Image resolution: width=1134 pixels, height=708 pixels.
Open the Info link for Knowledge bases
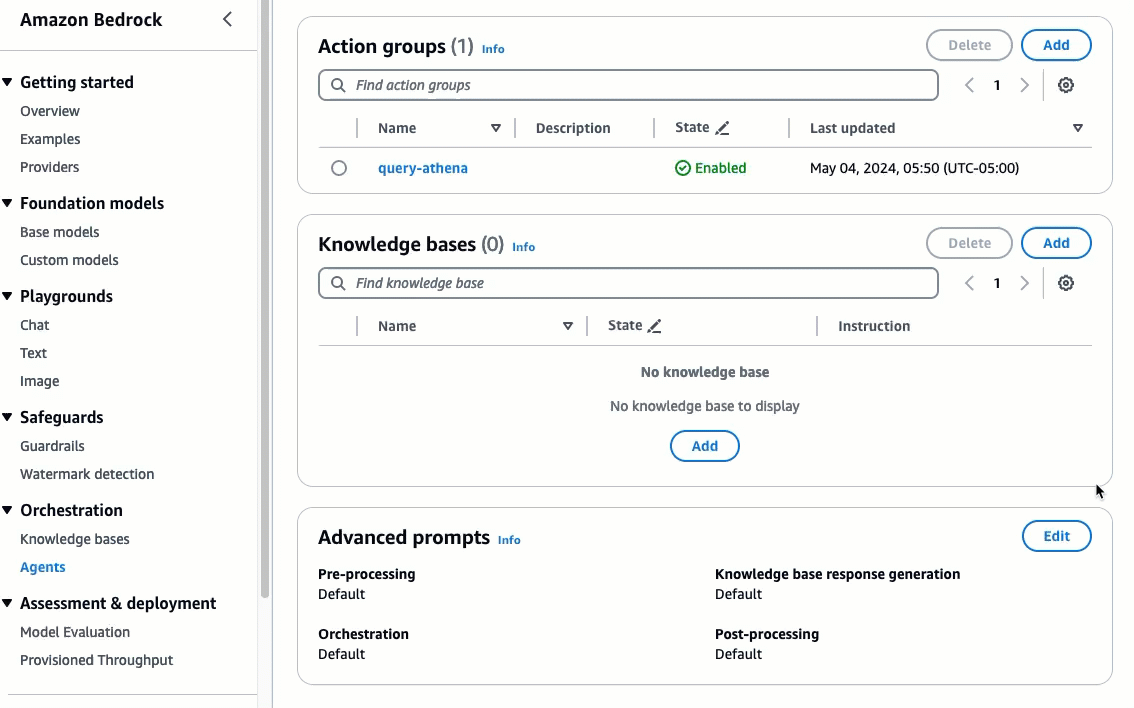coord(524,247)
